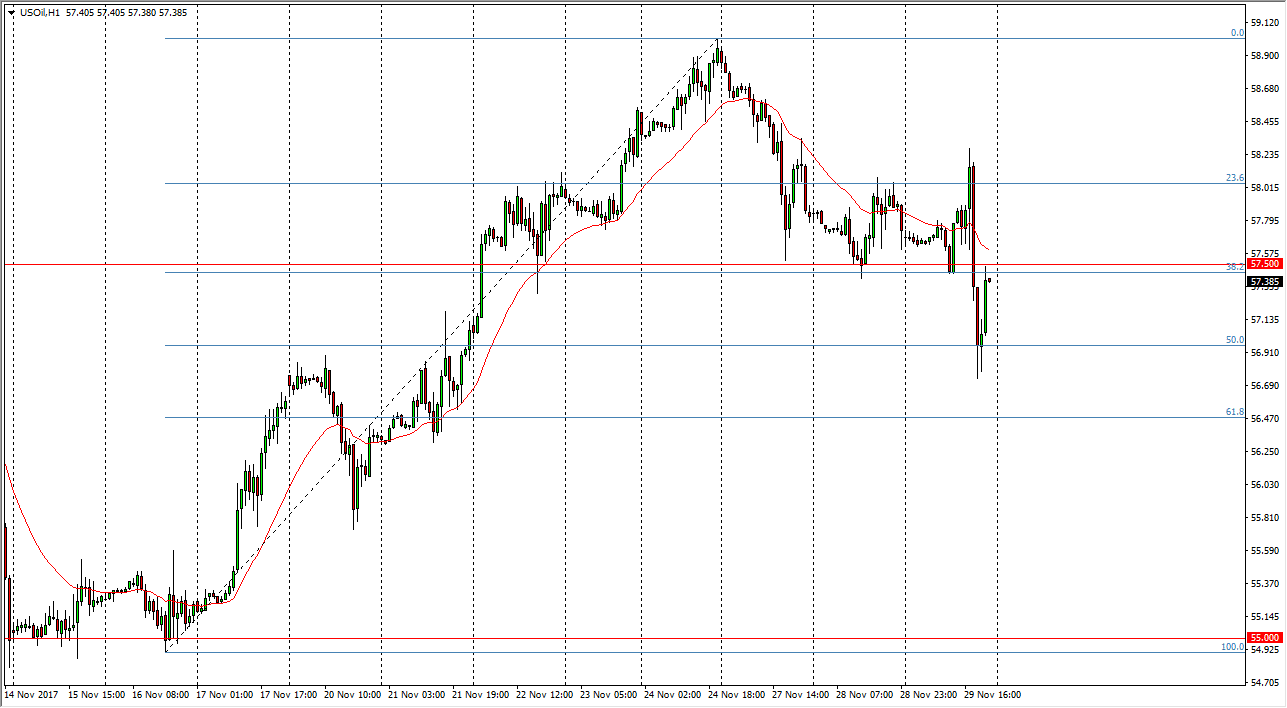Click the 20 Nov 10:00 time label
1287x708 pixels.
[354, 694]
